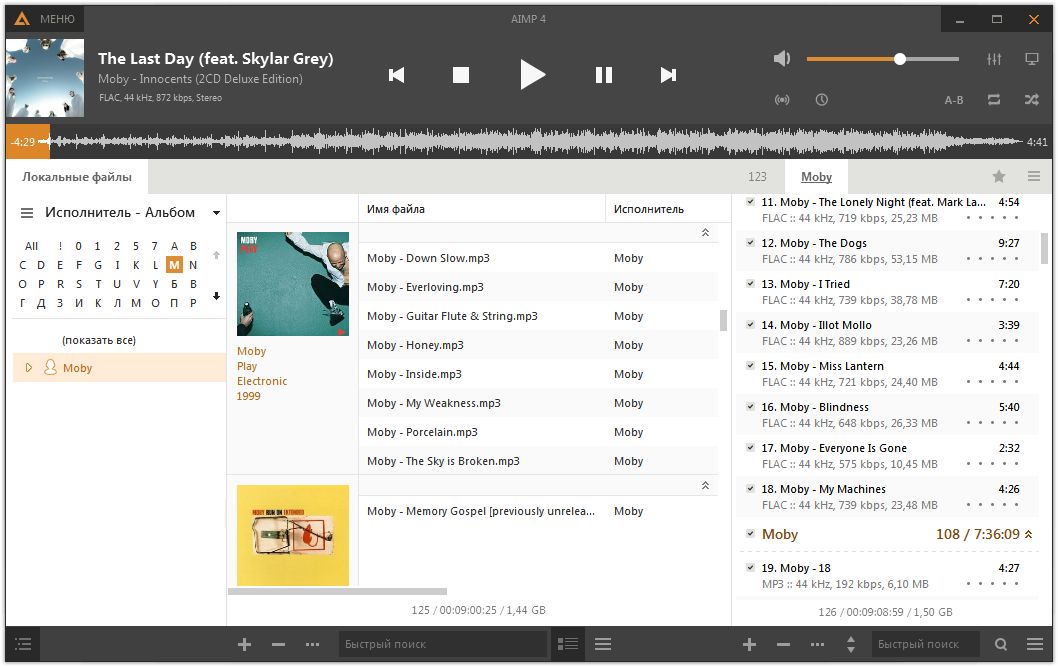Collapse the second album group chevron
Viewport: 1058px width, 667px height.
click(x=705, y=486)
